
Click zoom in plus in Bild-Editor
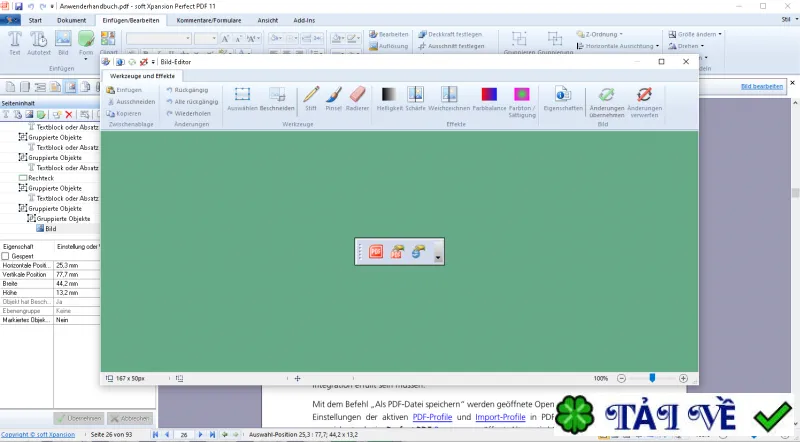tap(683, 378)
